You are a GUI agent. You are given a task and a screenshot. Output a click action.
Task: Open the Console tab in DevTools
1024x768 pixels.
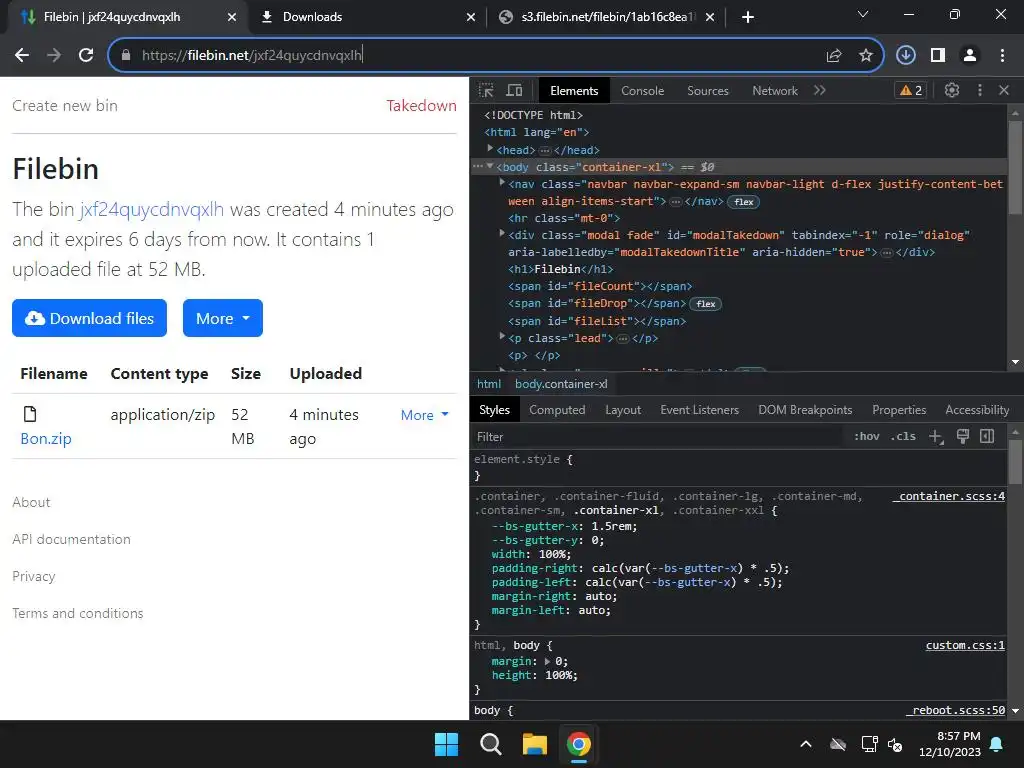642,91
